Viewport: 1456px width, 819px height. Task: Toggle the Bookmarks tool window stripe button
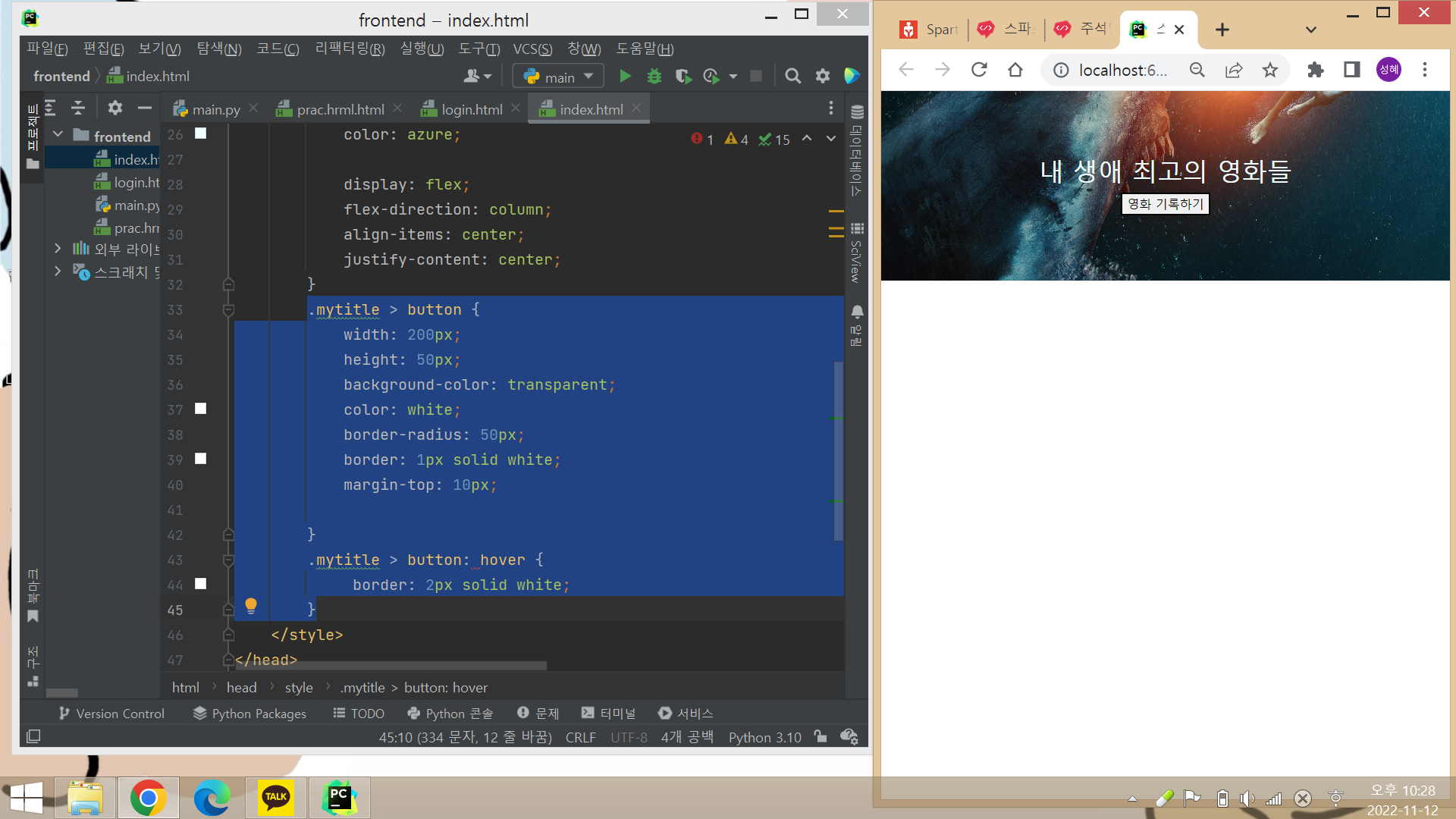point(33,596)
